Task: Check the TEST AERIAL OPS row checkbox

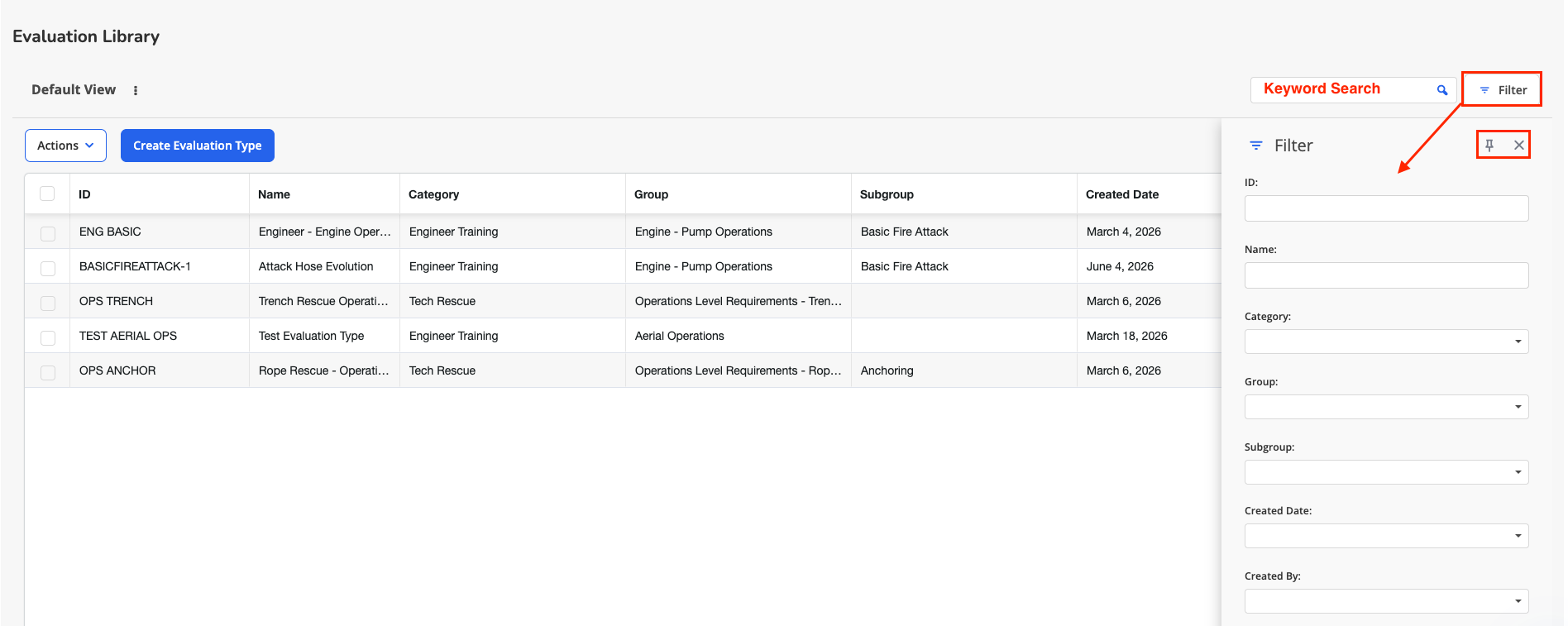Action: tap(48, 337)
